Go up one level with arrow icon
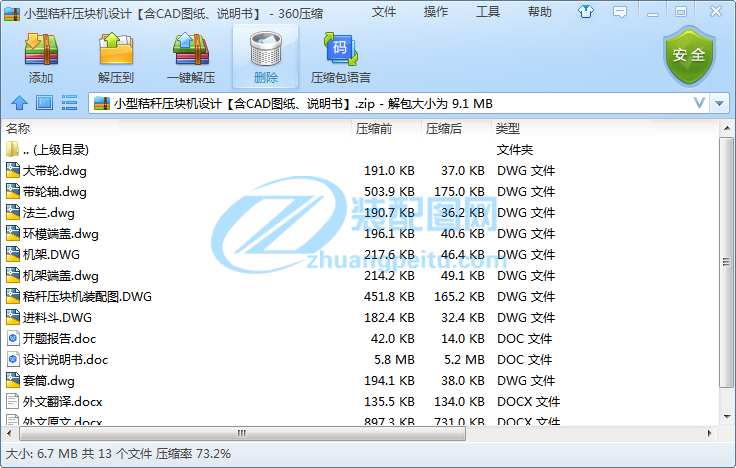Image resolution: width=736 pixels, height=468 pixels. [19, 103]
